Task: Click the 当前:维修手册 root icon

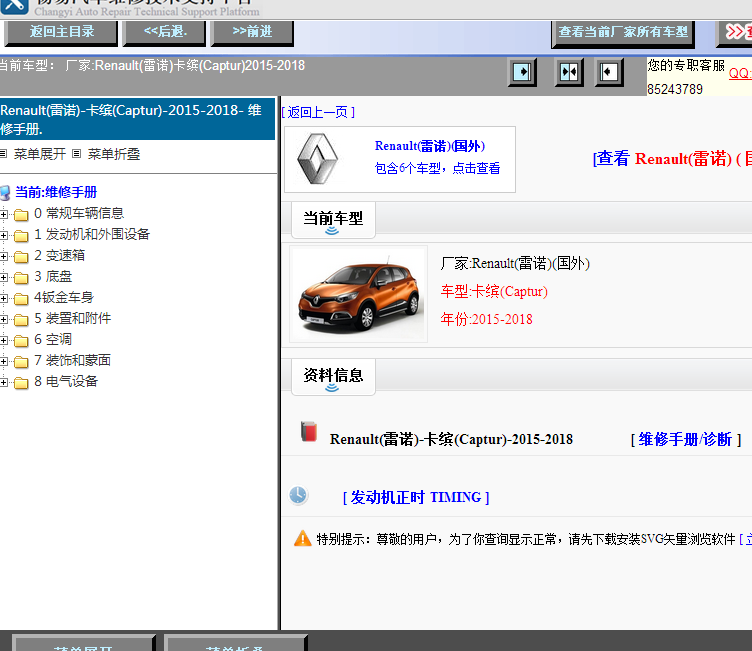Action: pos(5,193)
